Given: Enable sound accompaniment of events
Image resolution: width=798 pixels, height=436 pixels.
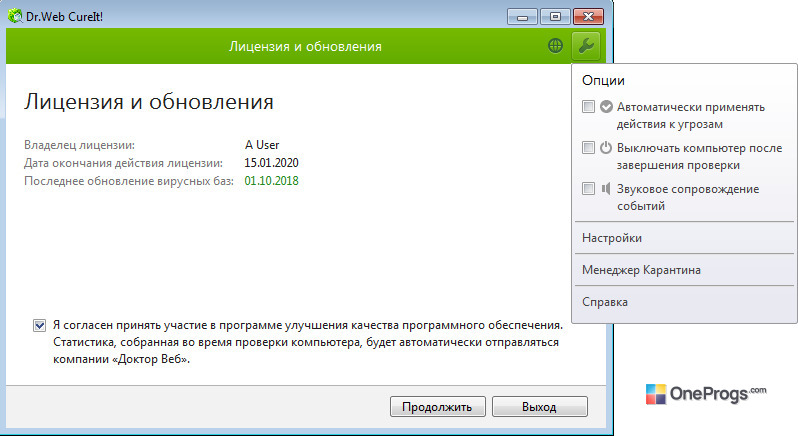Looking at the screenshot, I should point(588,188).
